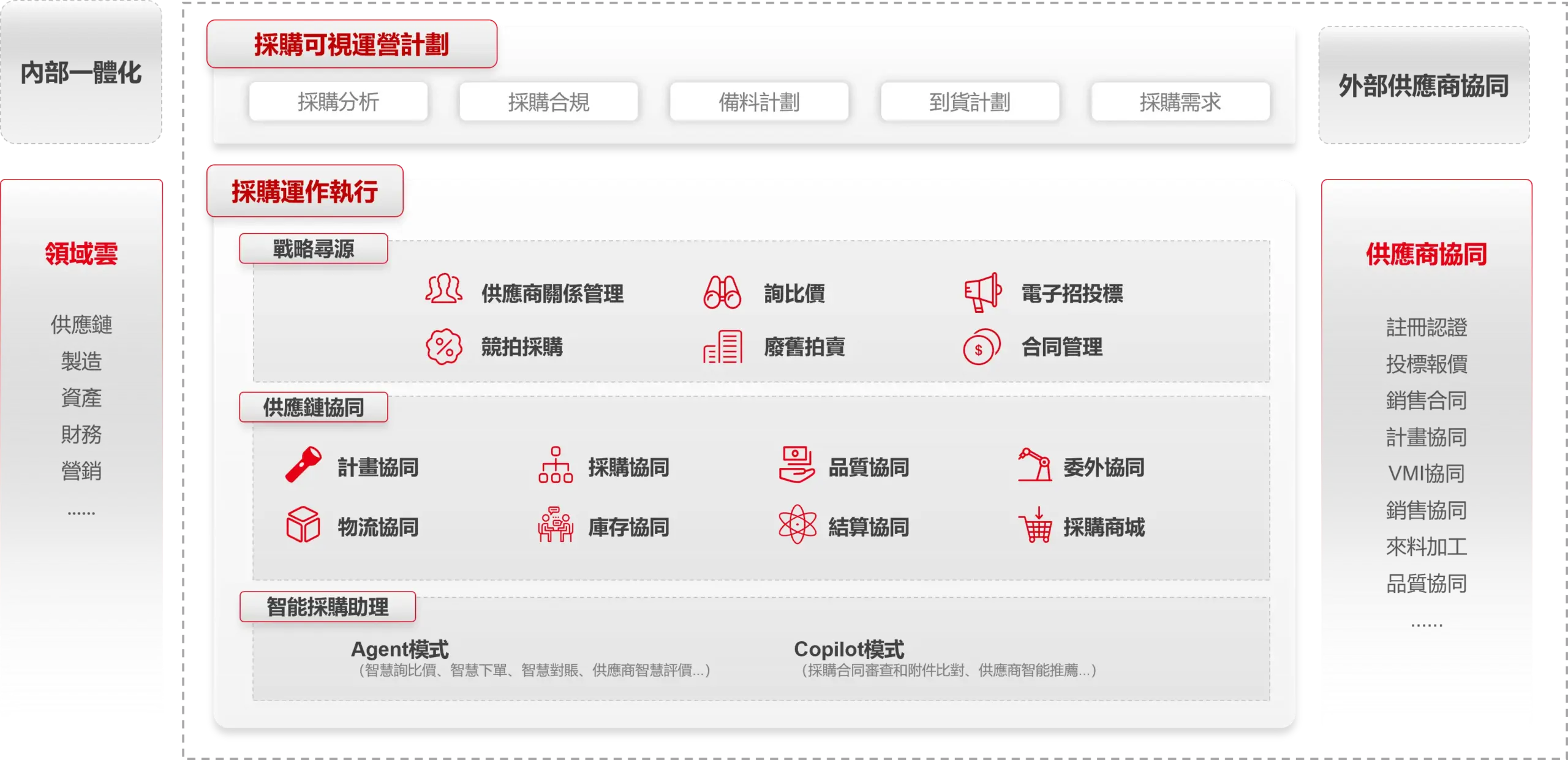
Task: Click the atom icon for 結算協同
Action: (x=797, y=524)
